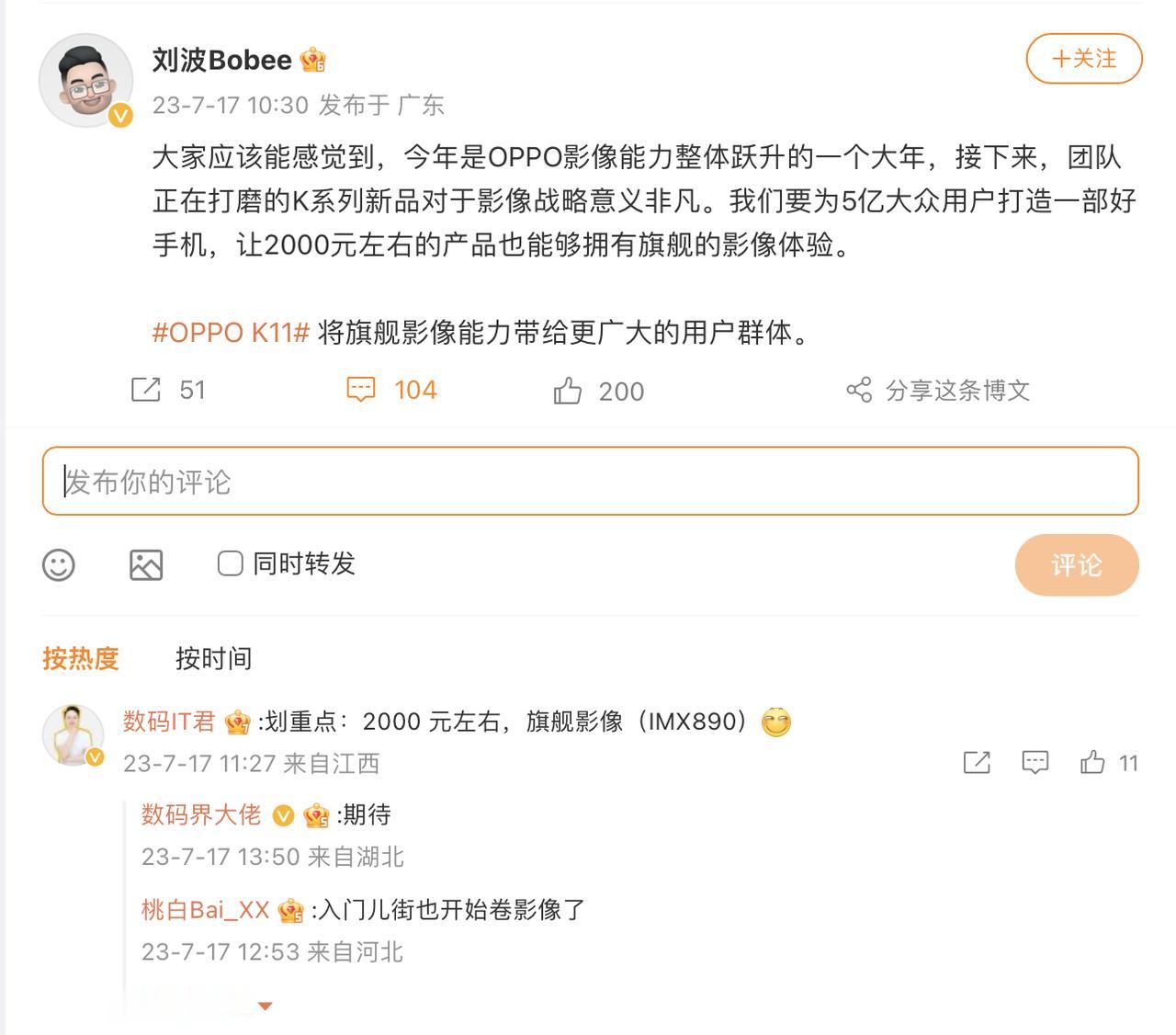Image resolution: width=1176 pixels, height=1035 pixels.
Task: Submit a comment using the 评论 button
Action: 1076,565
